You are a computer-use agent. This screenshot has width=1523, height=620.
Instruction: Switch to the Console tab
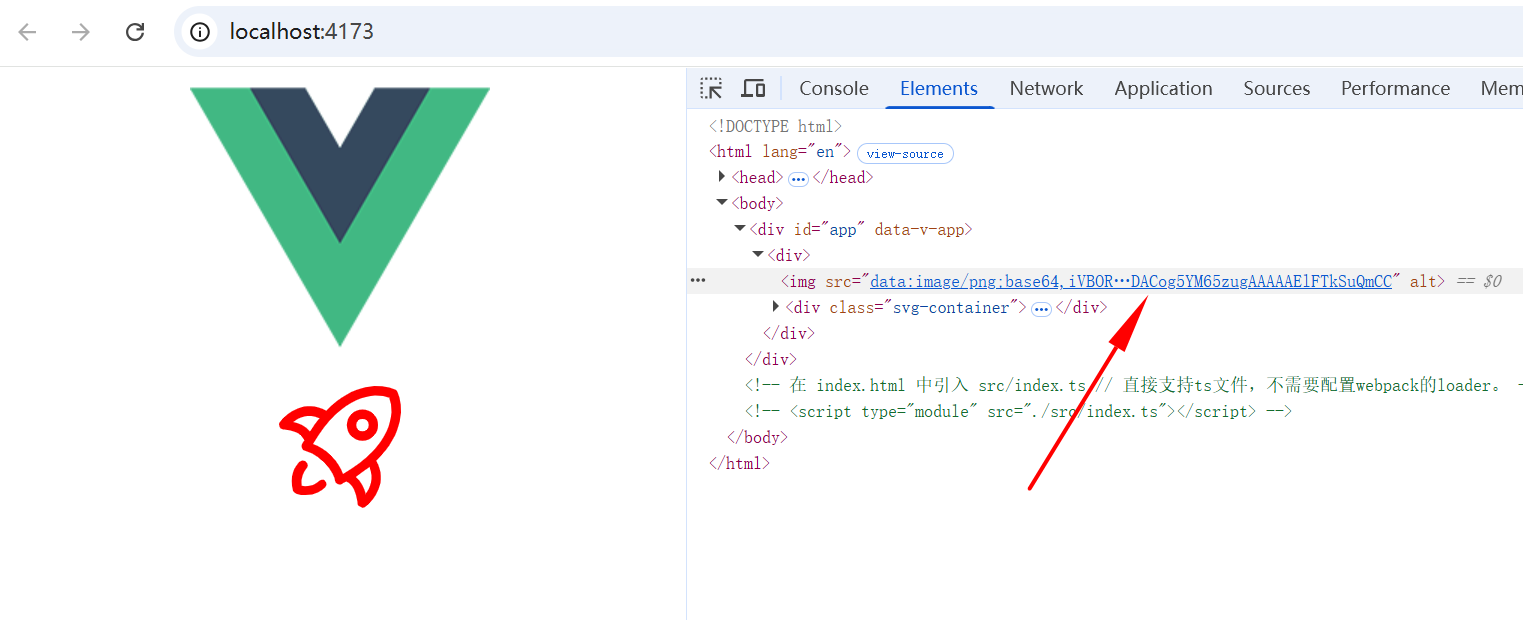point(834,88)
